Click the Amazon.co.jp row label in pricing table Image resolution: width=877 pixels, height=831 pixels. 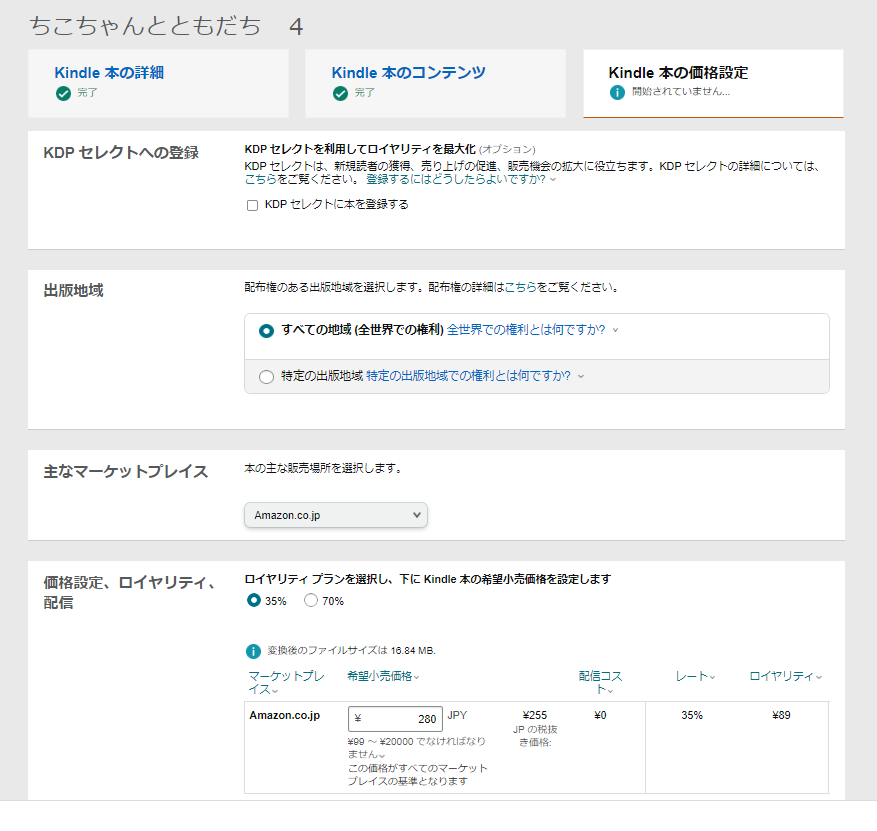click(x=285, y=715)
